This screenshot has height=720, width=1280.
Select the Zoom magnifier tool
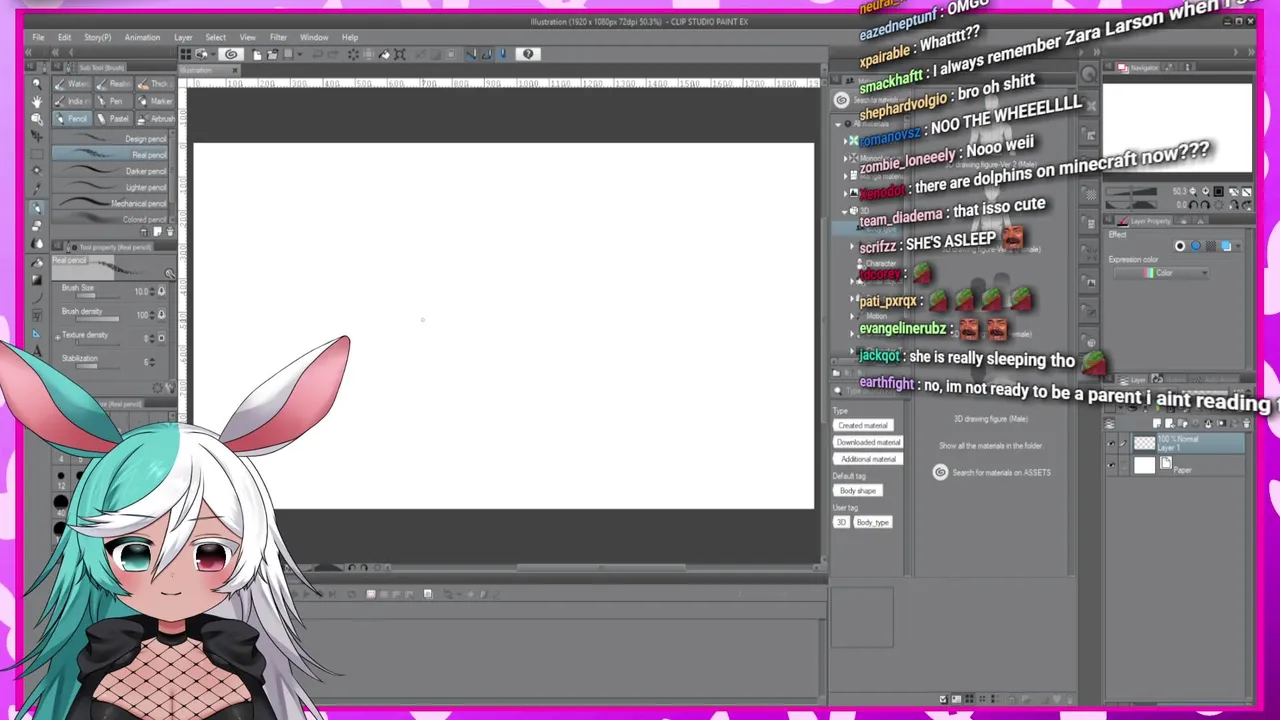[37, 83]
